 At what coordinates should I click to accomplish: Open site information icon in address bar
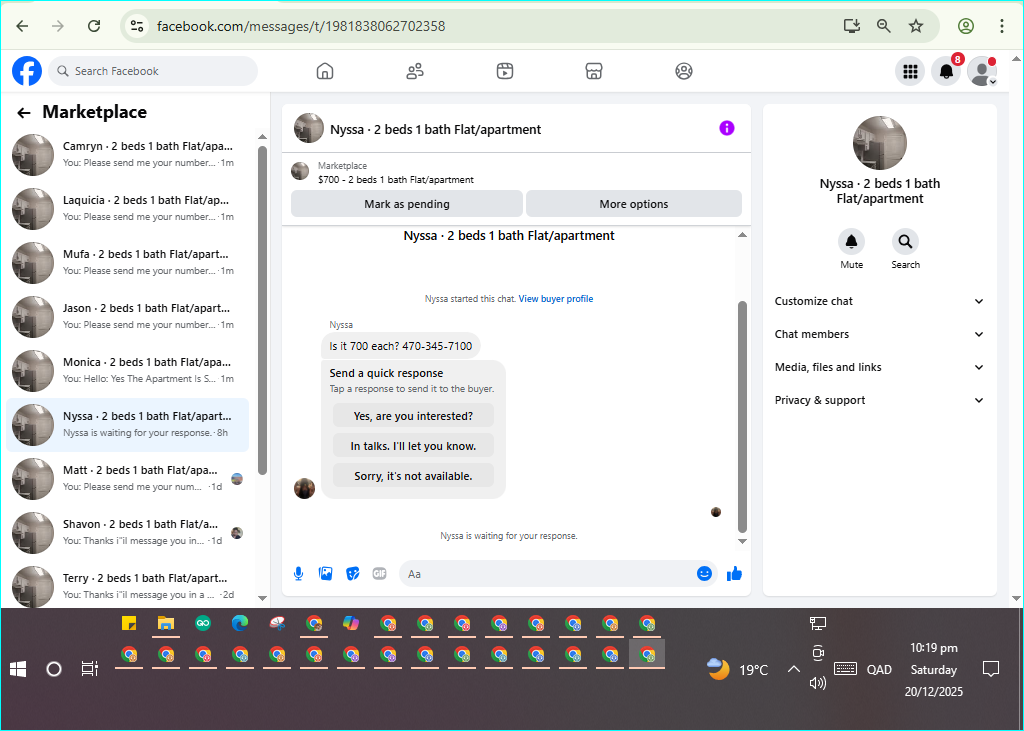tap(136, 26)
